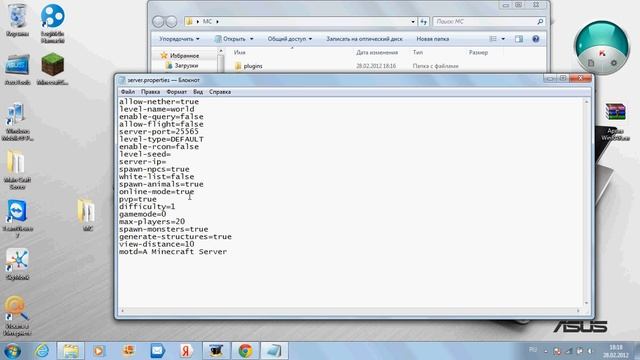Screen dimensions: 640x360
Task: Open Windows Media Player from the taskbar
Action: point(98,351)
